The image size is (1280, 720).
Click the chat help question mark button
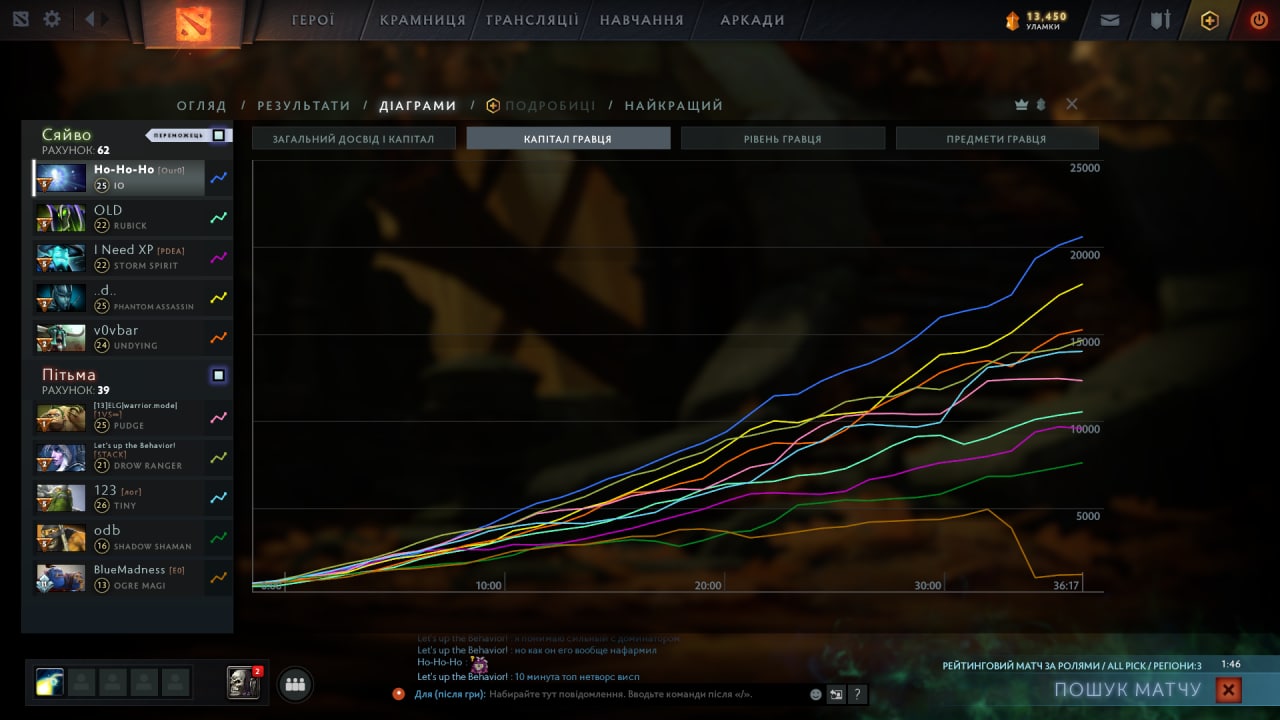(858, 694)
